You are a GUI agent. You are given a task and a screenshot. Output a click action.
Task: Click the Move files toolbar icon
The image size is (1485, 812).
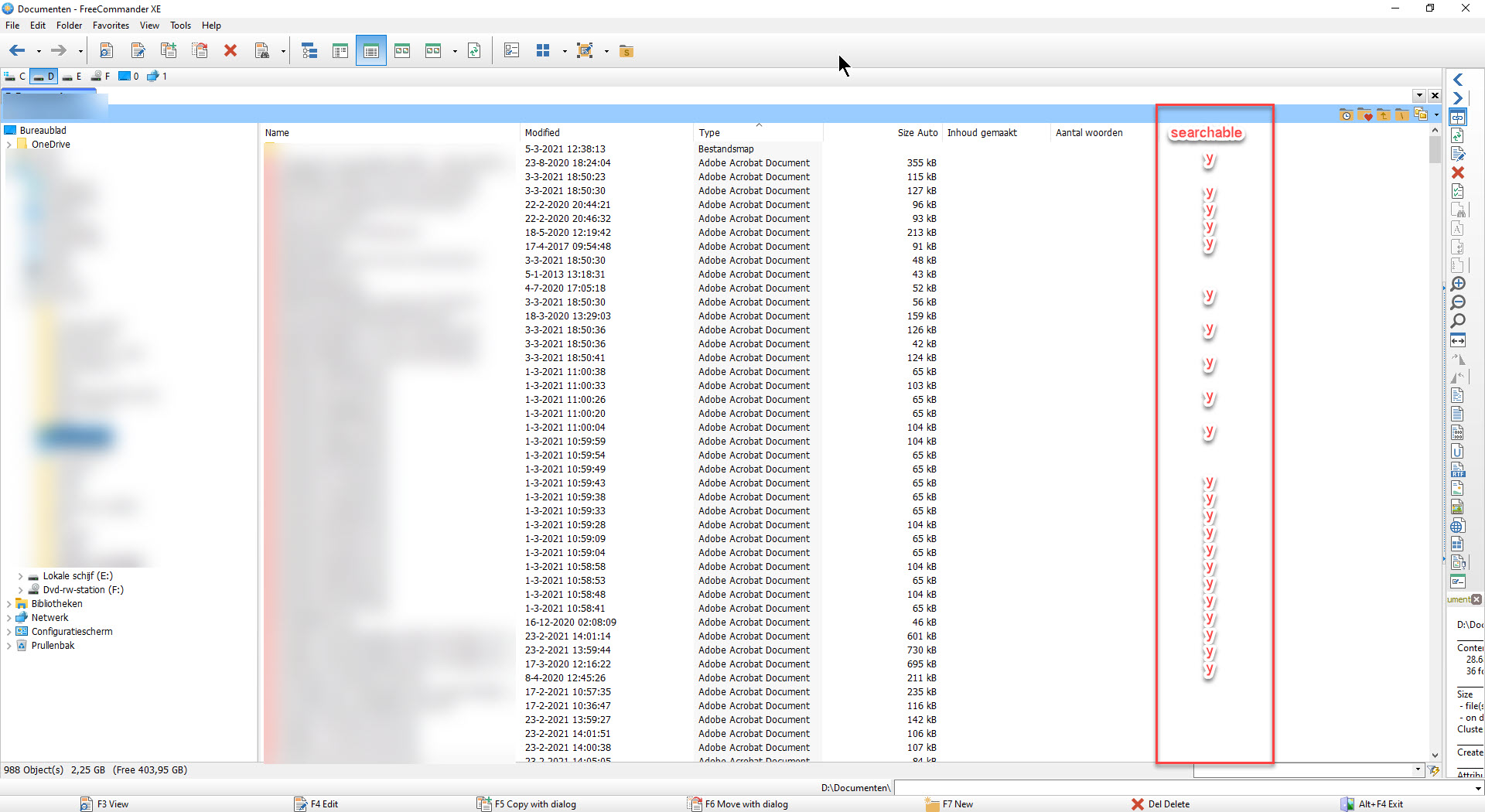pos(200,51)
